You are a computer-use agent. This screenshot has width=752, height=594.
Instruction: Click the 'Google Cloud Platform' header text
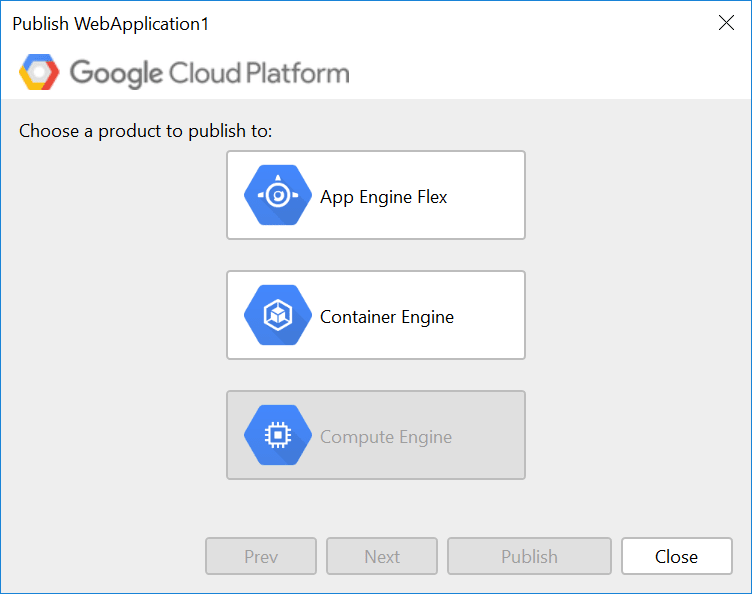(210, 73)
